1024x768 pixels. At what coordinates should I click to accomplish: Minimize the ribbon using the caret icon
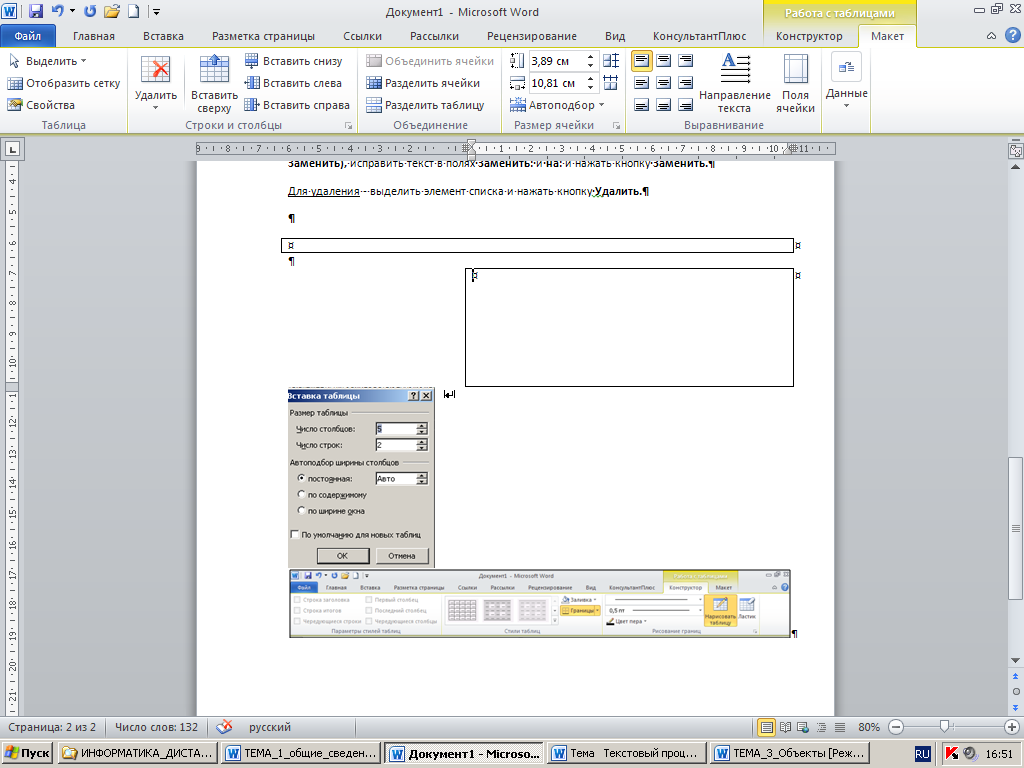click(991, 36)
